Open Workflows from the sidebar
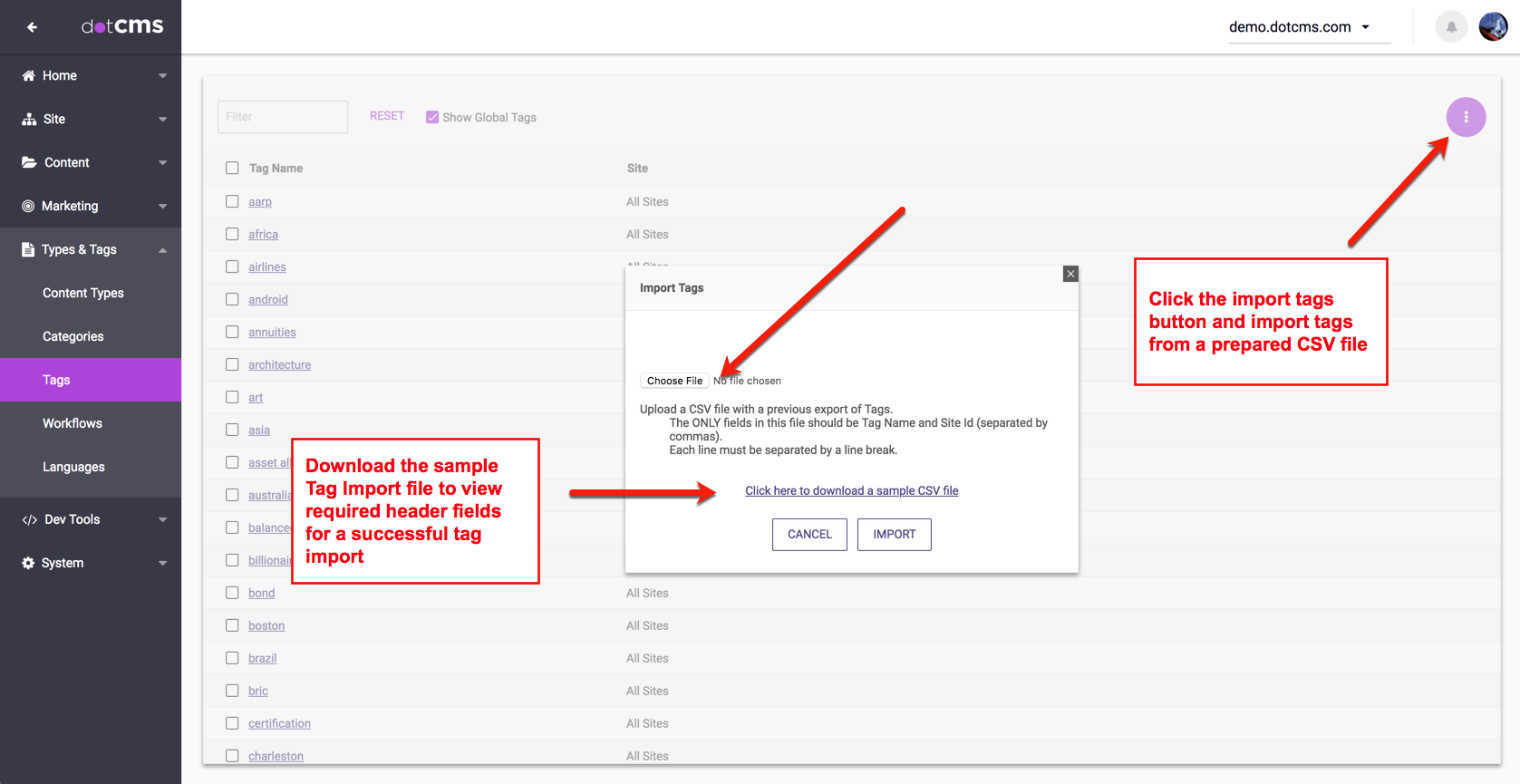This screenshot has height=784, width=1520. point(73,423)
